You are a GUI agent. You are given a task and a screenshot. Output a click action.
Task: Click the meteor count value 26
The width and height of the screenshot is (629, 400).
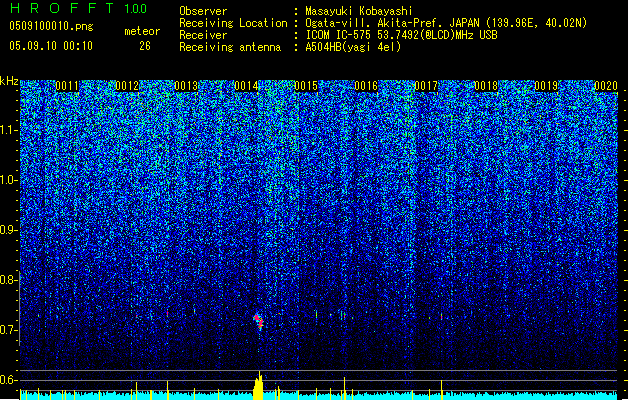coord(145,46)
